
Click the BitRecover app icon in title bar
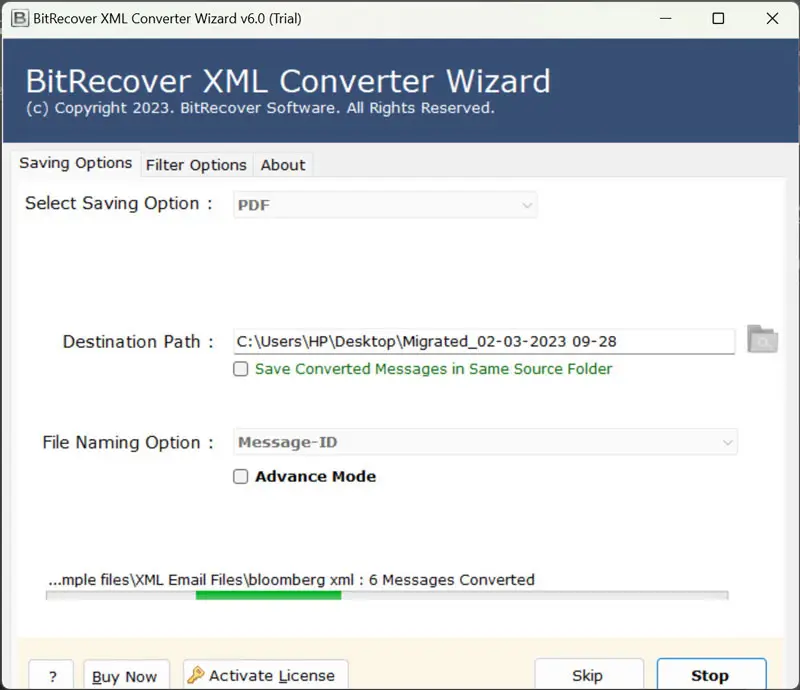point(20,18)
